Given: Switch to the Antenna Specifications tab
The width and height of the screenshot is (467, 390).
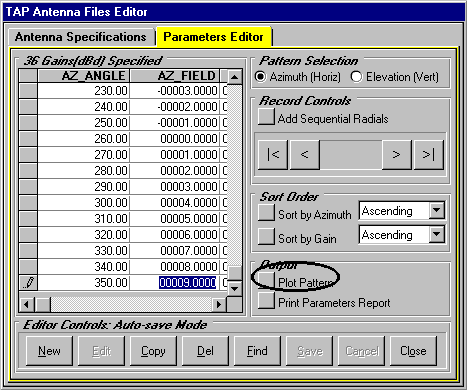Looking at the screenshot, I should pyautogui.click(x=81, y=37).
